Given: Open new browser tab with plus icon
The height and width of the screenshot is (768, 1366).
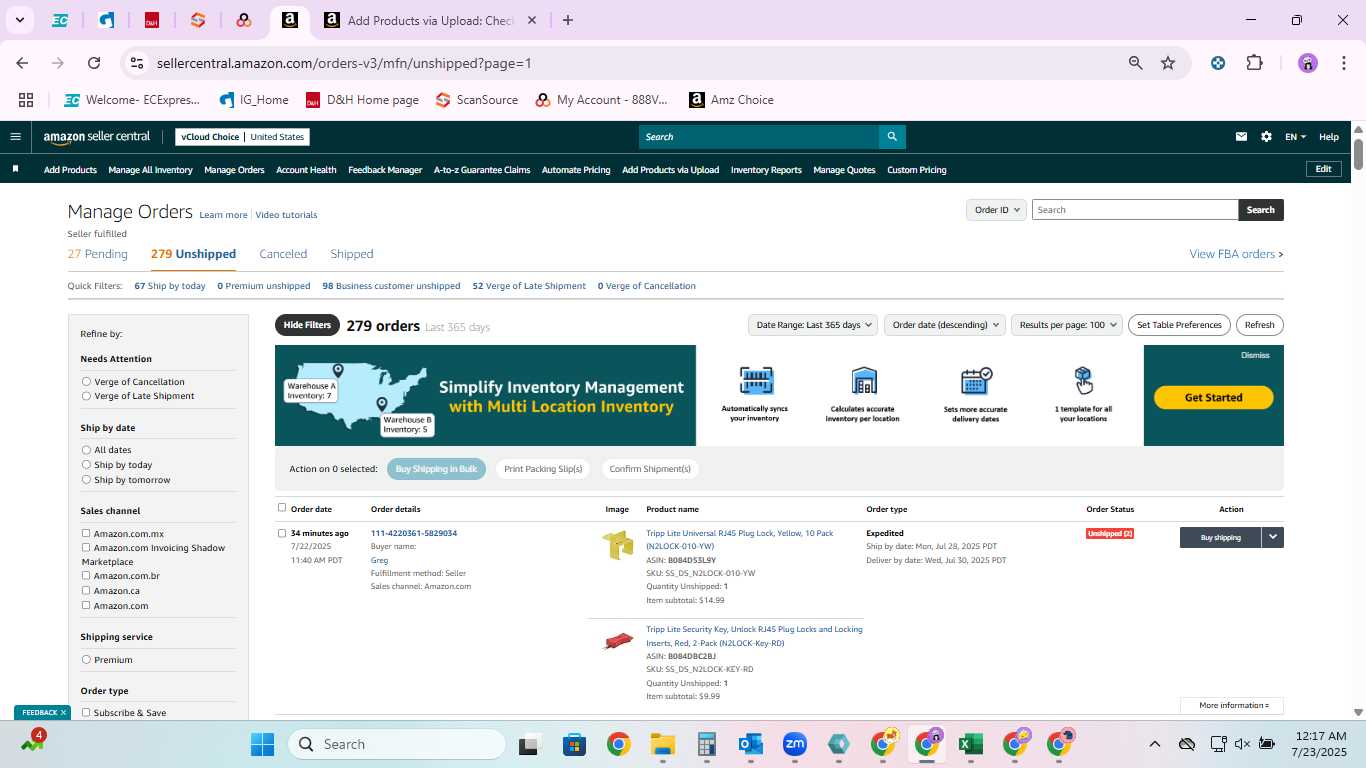Looking at the screenshot, I should pos(568,20).
